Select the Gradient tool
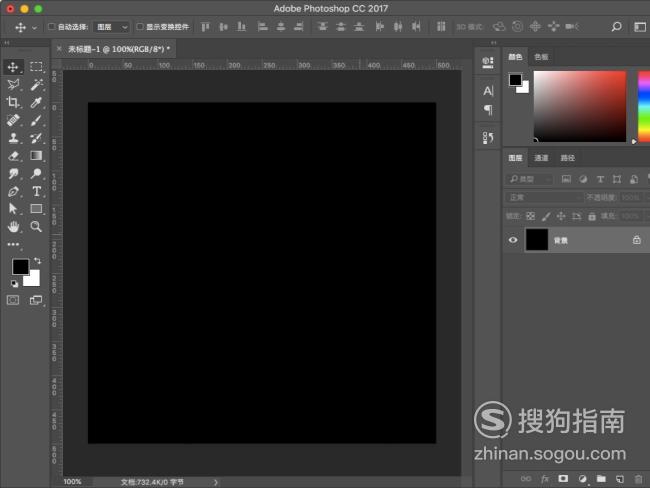 (x=36, y=155)
